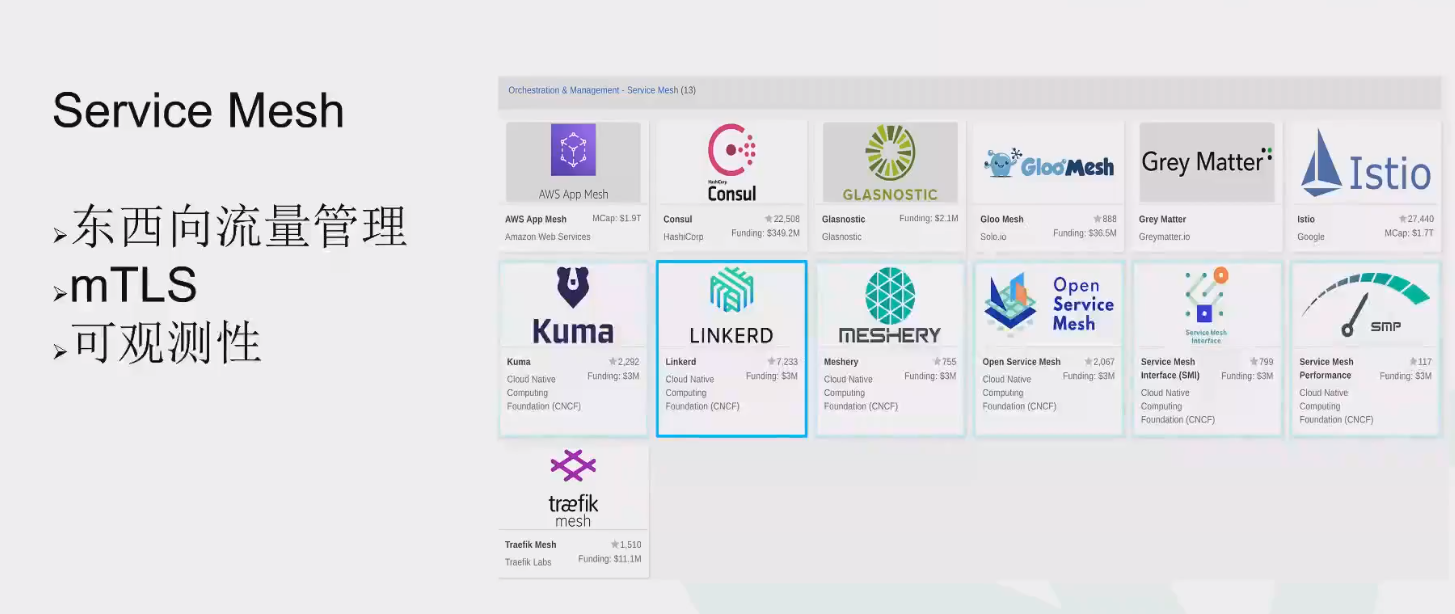Click the "Traefik Mesh" card name

[x=531, y=545]
